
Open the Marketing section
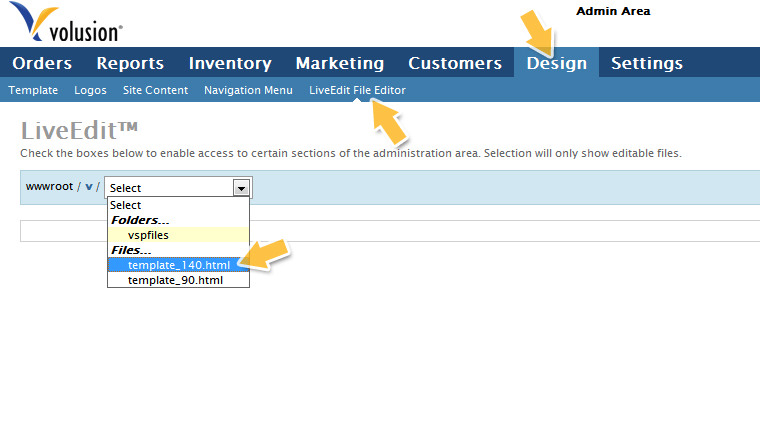coord(340,63)
